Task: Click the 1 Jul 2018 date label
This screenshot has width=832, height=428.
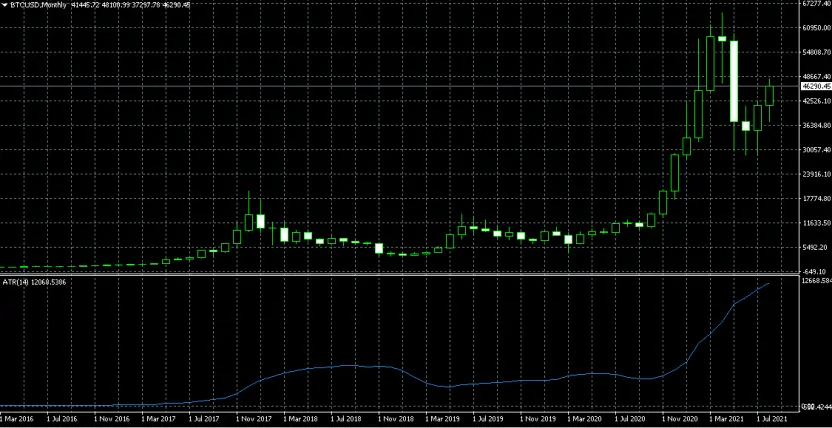Action: click(346, 418)
